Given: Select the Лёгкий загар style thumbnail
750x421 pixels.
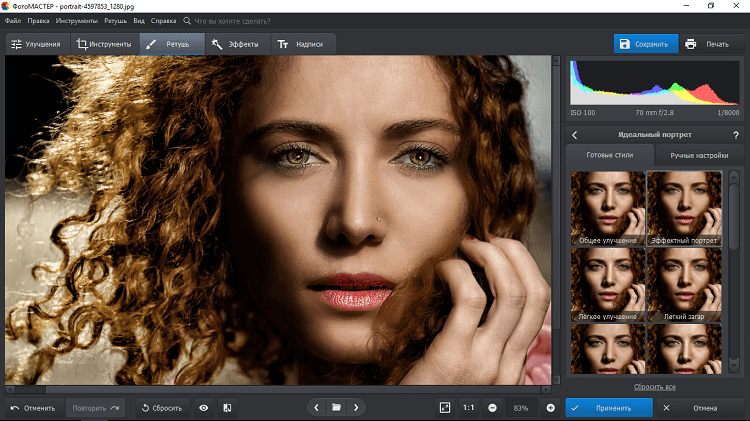Looking at the screenshot, I should click(684, 285).
